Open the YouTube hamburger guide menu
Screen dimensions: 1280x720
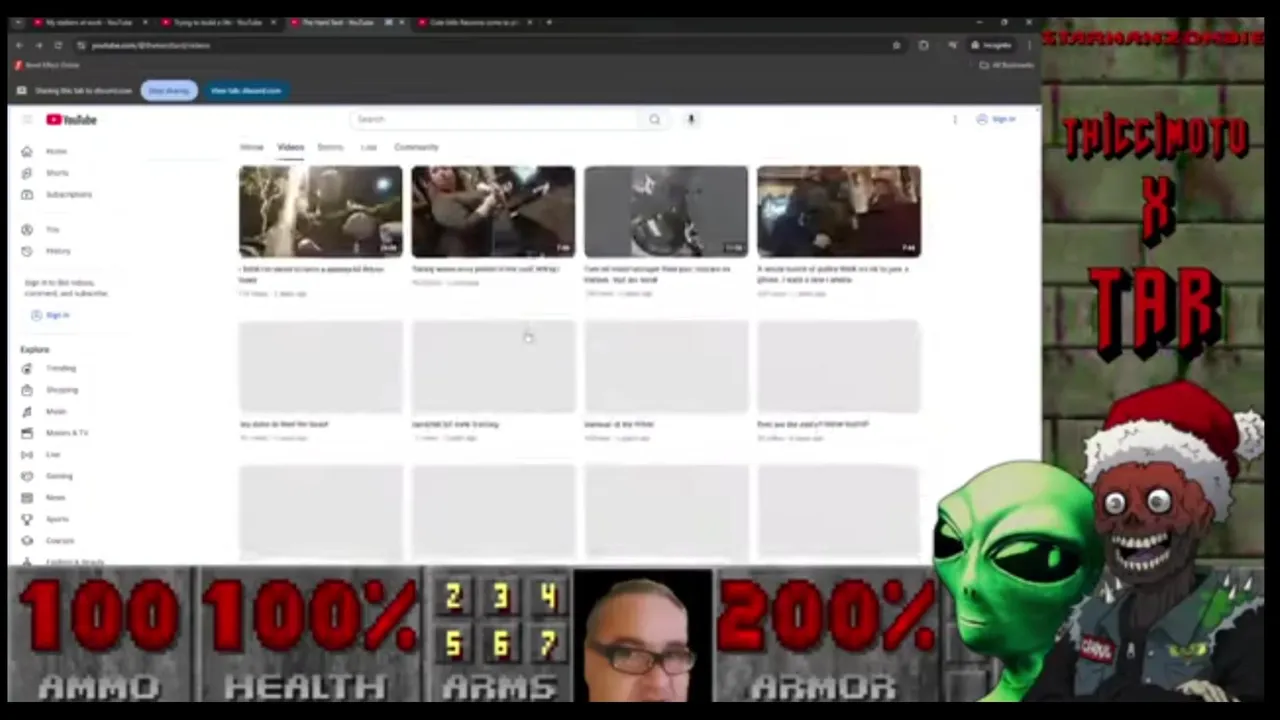click(27, 119)
